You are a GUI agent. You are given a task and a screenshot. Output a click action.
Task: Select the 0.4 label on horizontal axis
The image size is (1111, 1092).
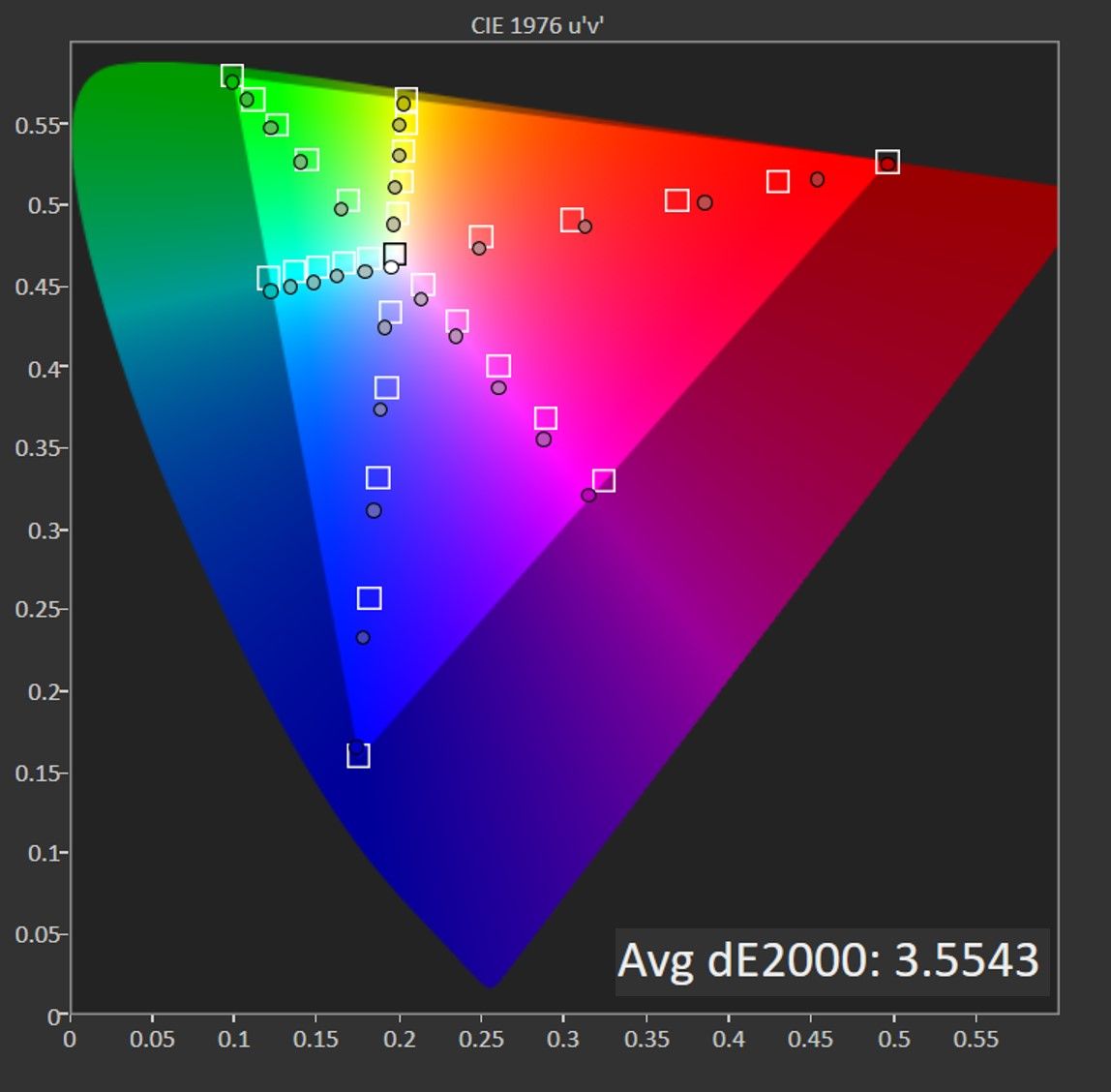point(729,1040)
